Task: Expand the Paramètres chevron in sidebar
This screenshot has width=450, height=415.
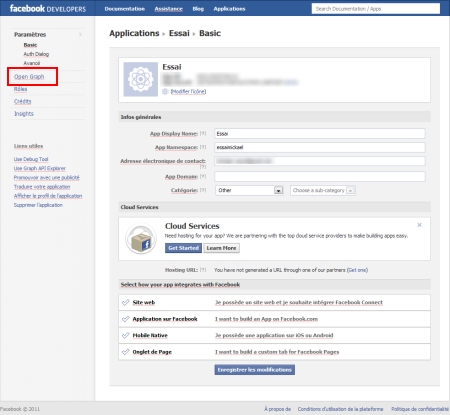Action: point(80,34)
